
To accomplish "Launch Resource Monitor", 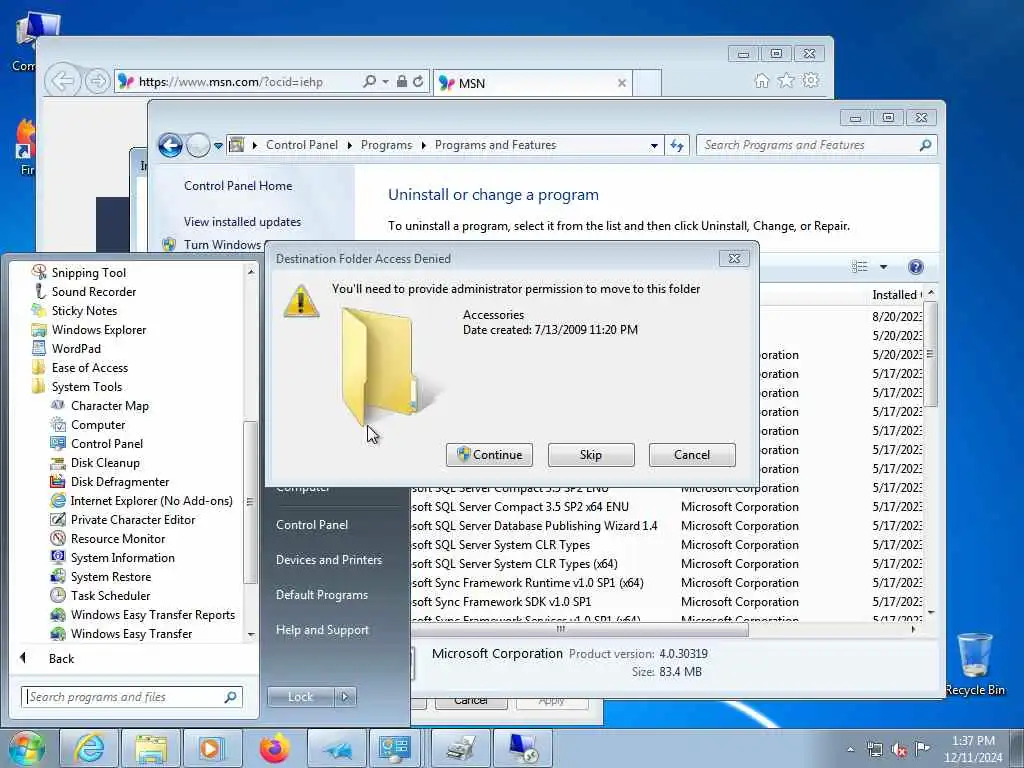I will pyautogui.click(x=118, y=538).
